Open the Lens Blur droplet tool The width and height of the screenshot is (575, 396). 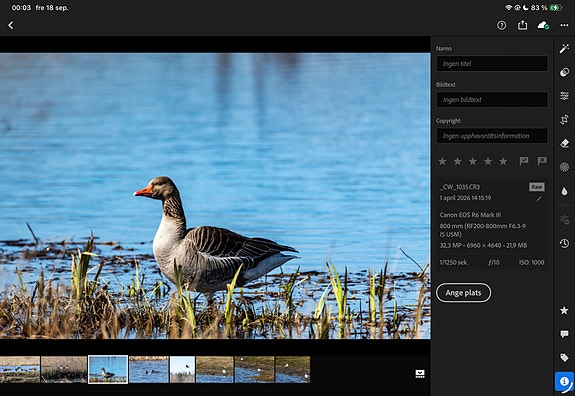564,191
